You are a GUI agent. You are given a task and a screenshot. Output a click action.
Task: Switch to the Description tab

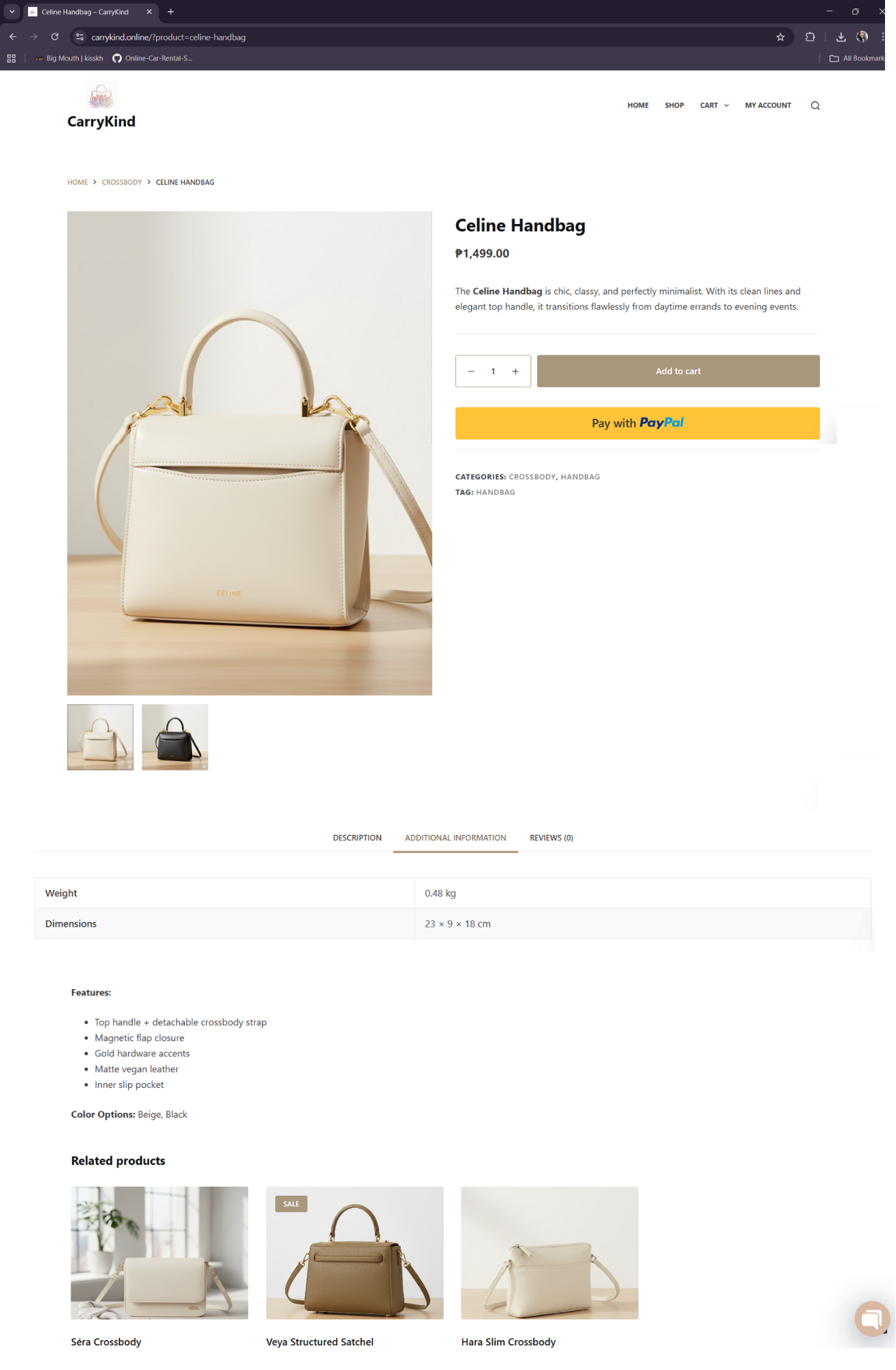357,838
